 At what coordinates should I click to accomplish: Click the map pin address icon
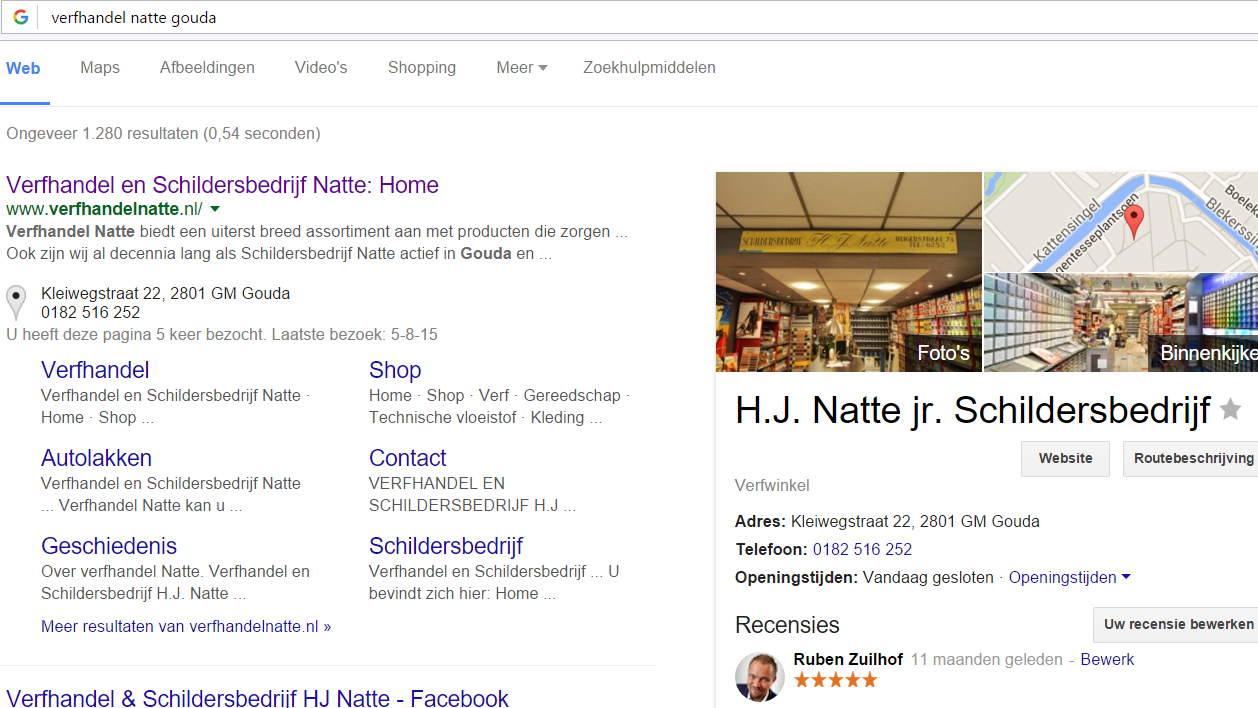16,302
